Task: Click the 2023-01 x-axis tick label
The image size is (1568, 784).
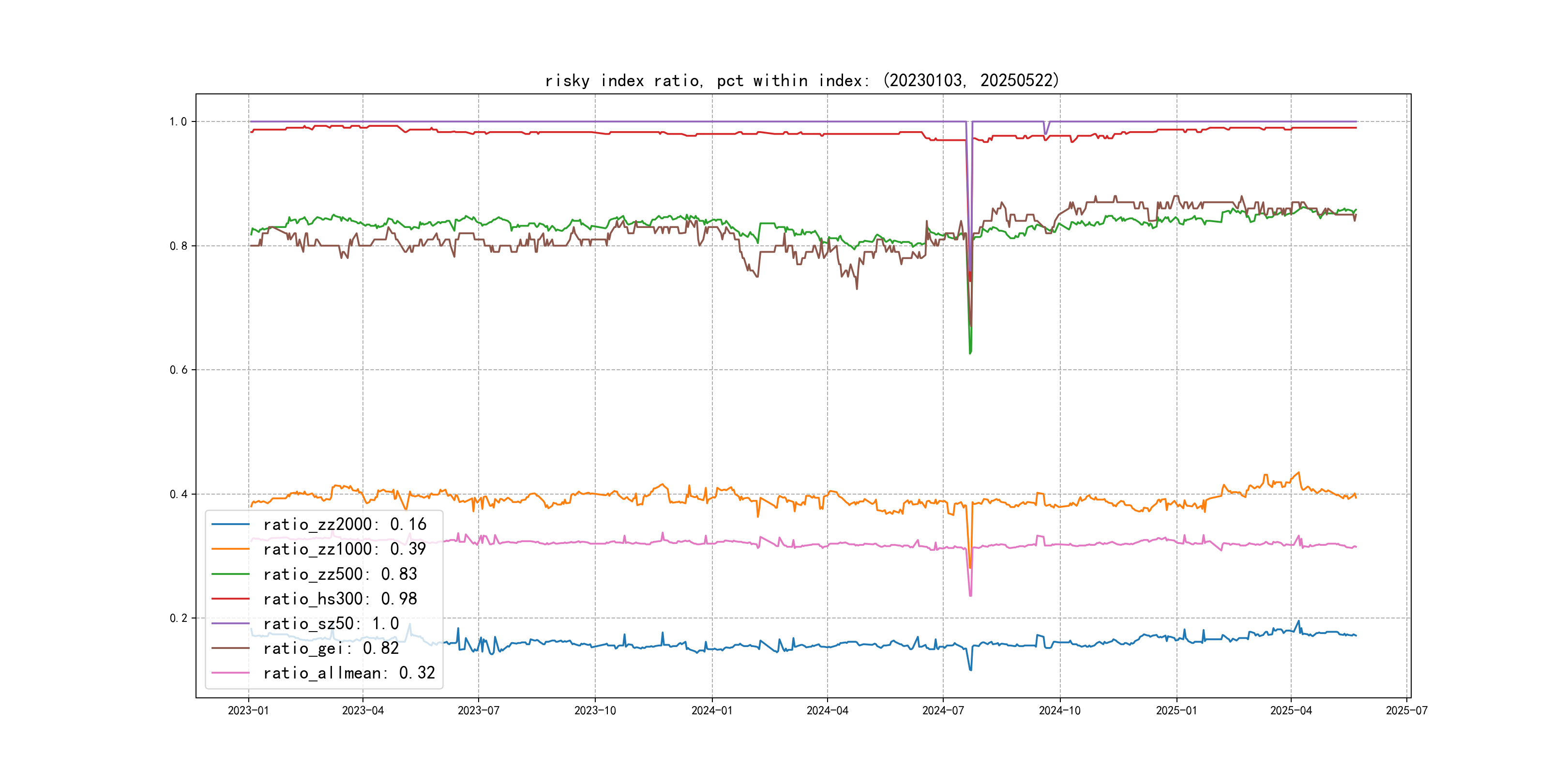Action: (x=248, y=710)
